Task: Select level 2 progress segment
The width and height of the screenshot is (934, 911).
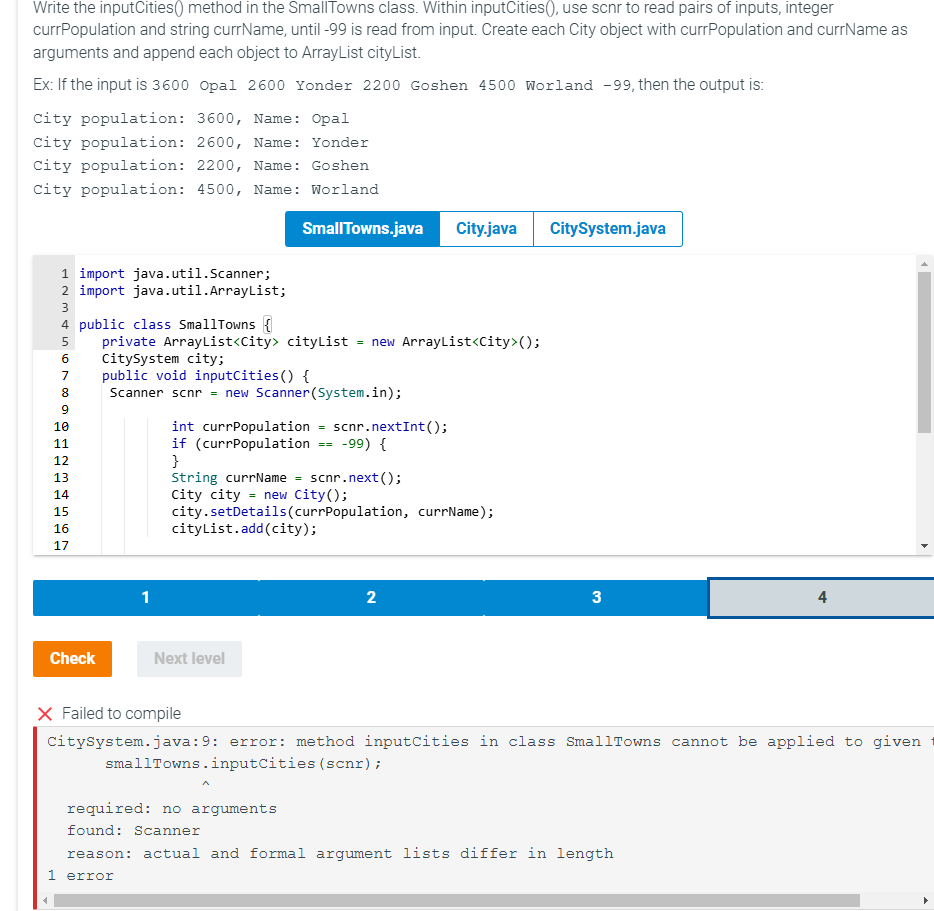Action: 371,598
